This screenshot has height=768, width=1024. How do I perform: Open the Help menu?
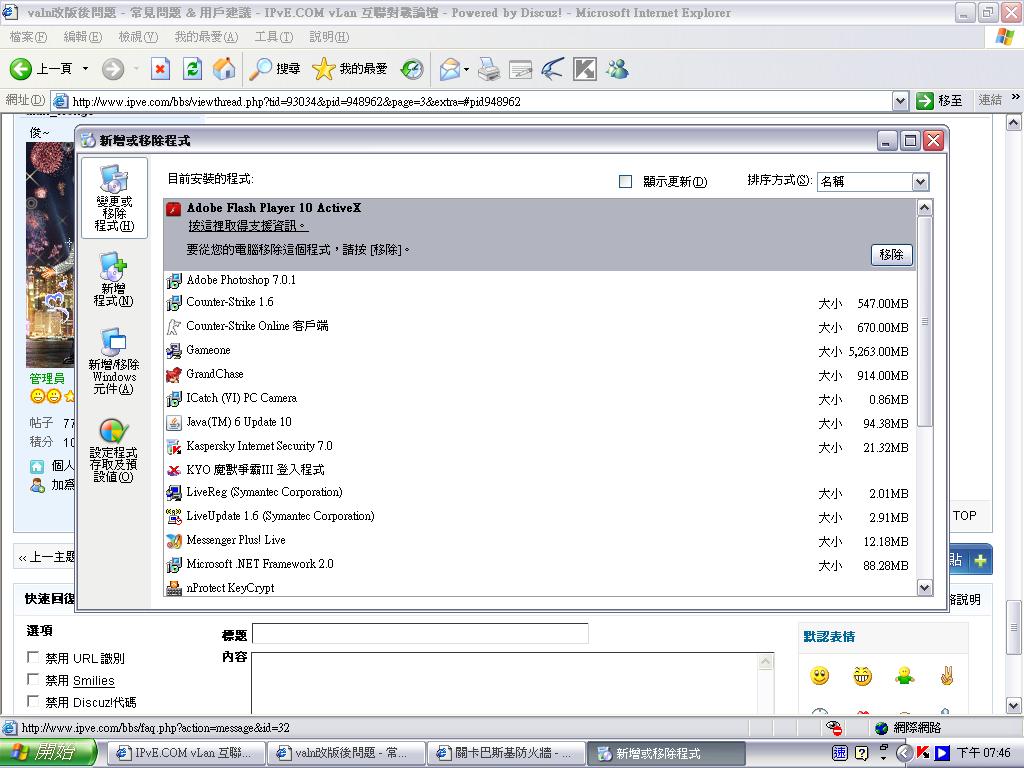[329, 37]
